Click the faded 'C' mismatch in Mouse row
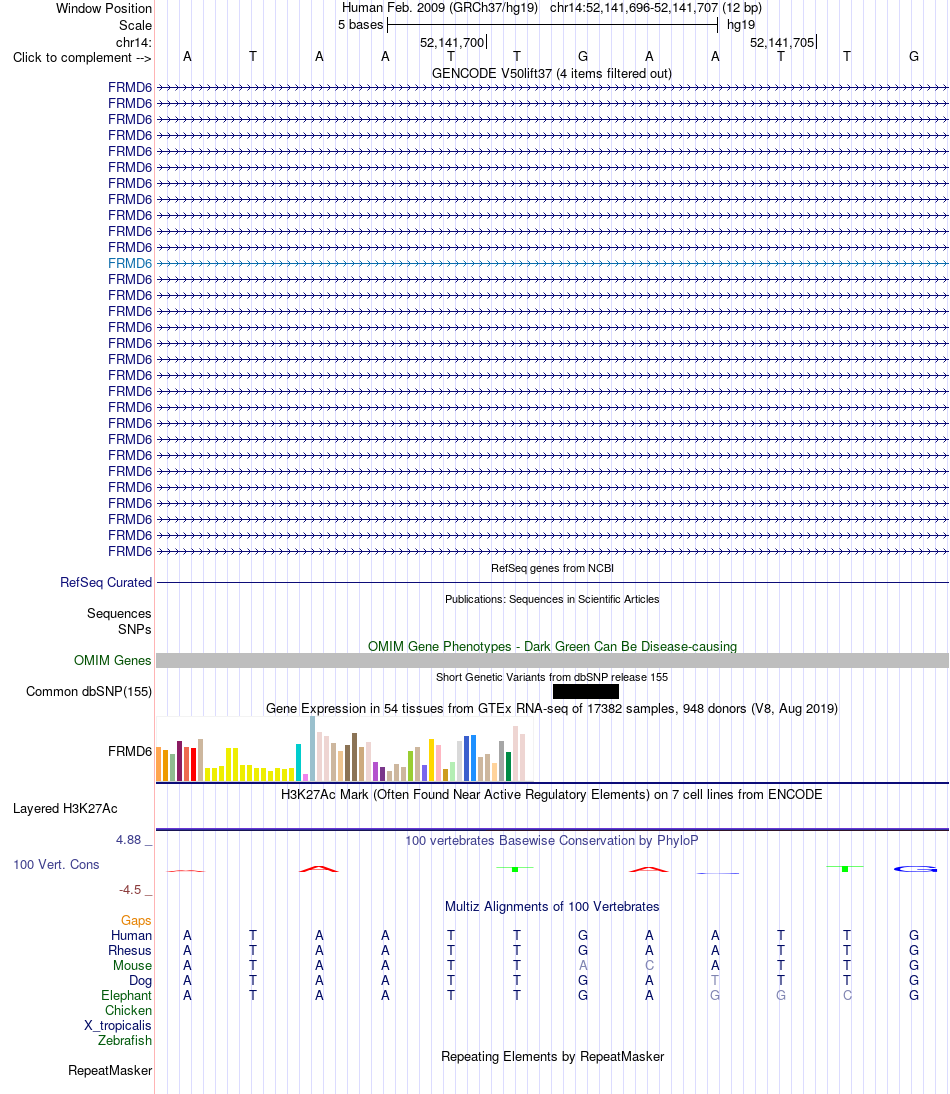This screenshot has height=1094, width=950. coord(649,966)
